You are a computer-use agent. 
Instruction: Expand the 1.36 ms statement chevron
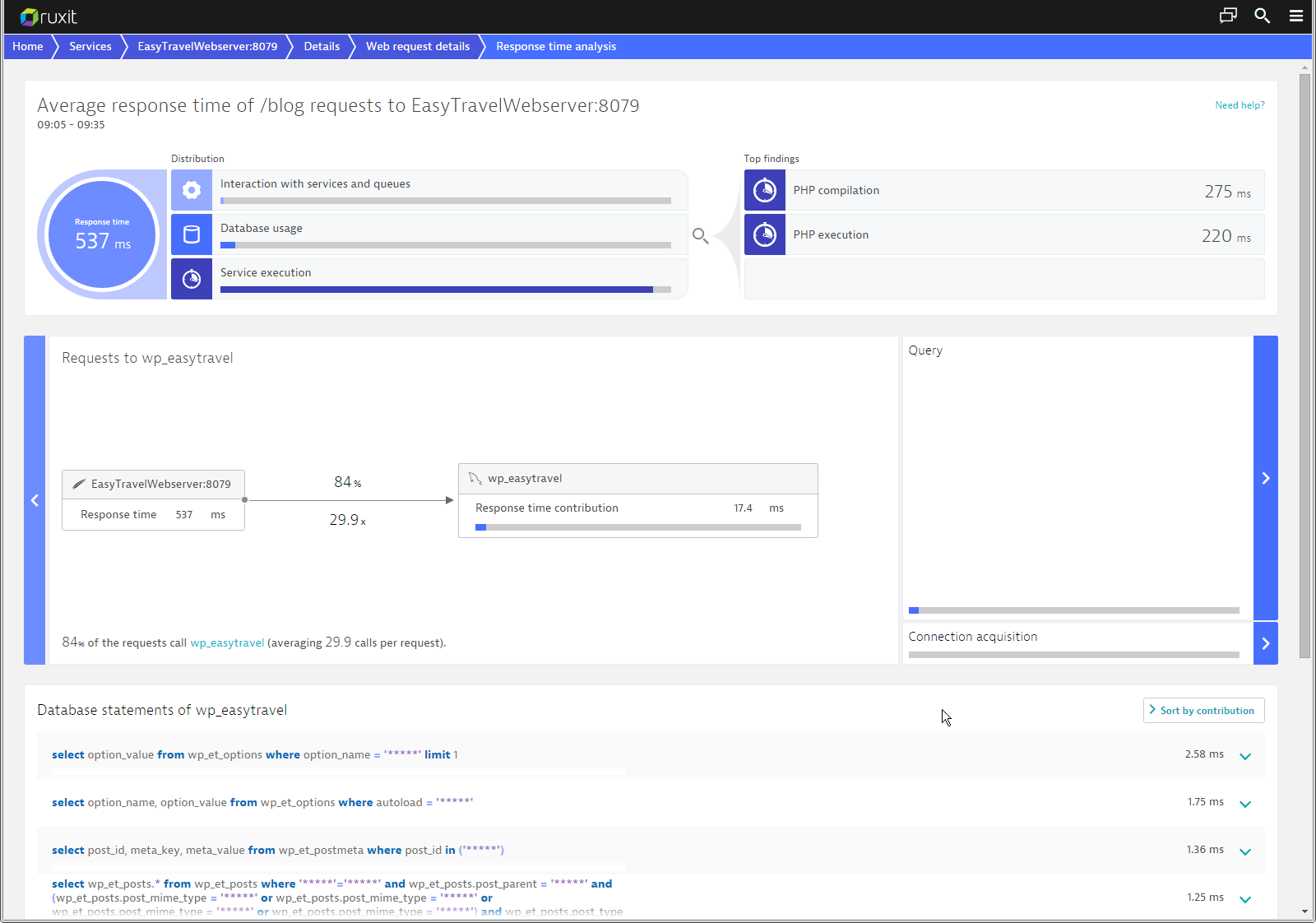tap(1245, 851)
